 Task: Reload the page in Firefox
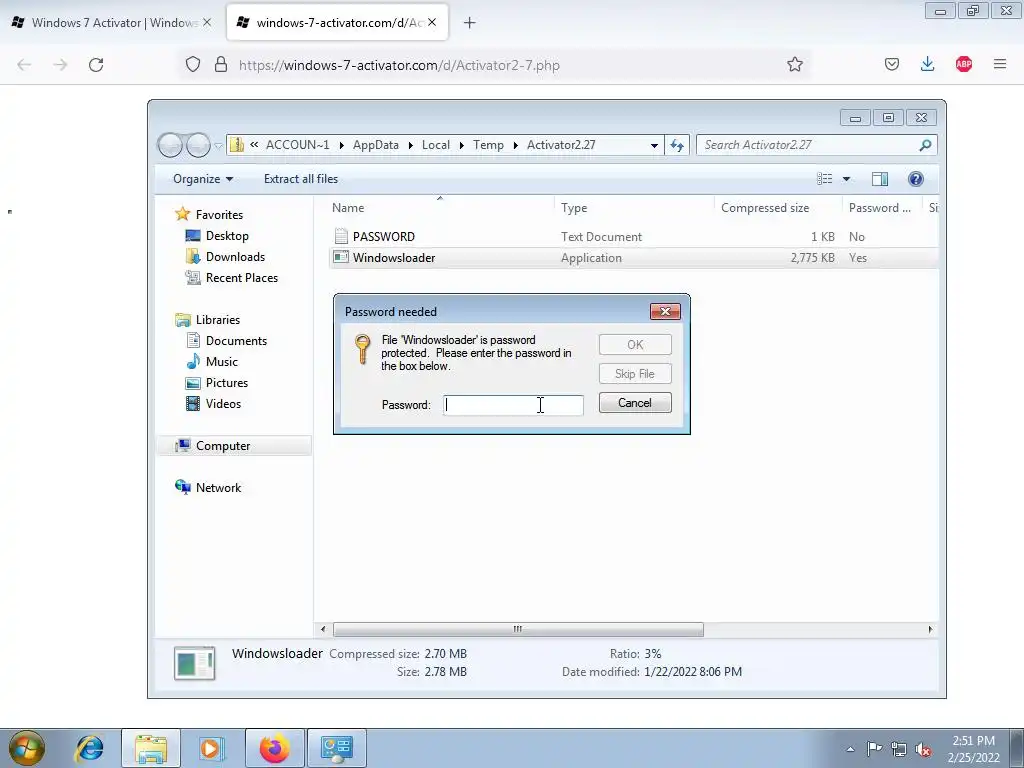click(96, 65)
